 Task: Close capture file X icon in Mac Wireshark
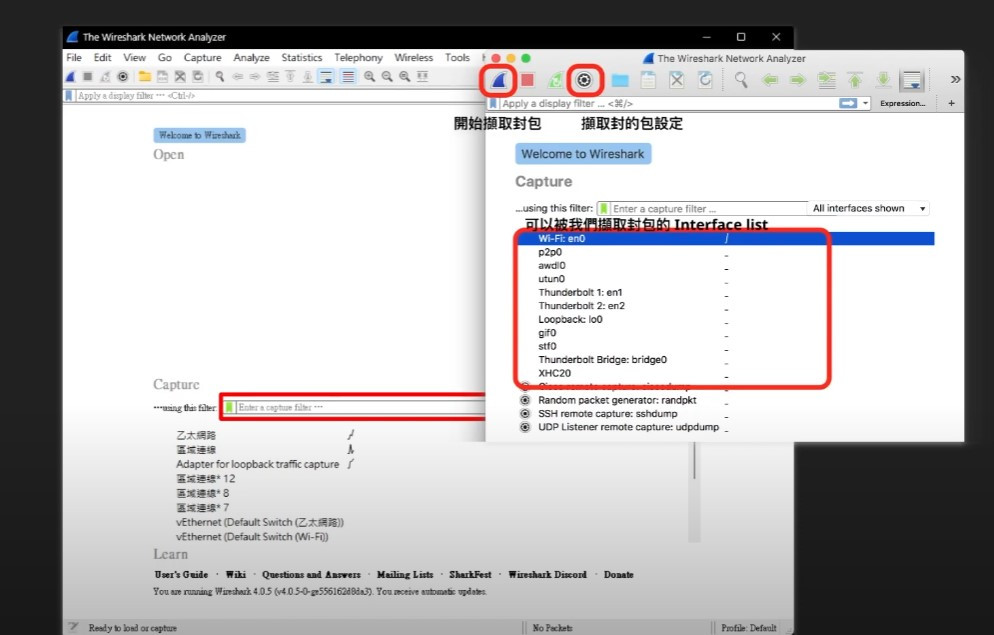676,80
